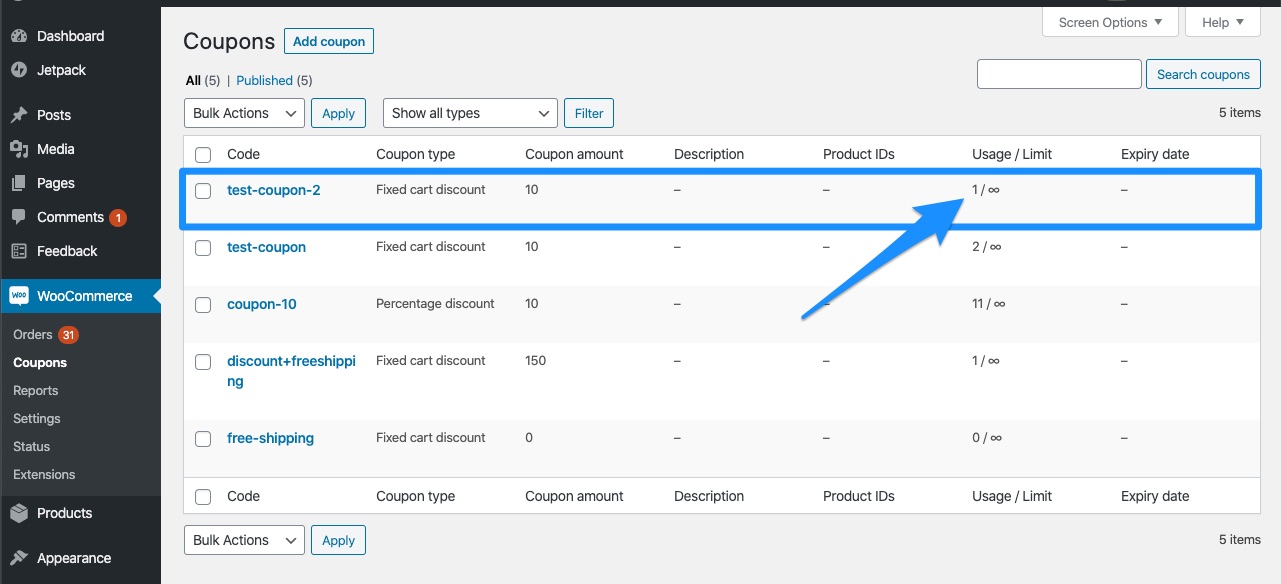Screen dimensions: 1281x584
Task: Click inside the coupon search field
Action: [x=1058, y=73]
